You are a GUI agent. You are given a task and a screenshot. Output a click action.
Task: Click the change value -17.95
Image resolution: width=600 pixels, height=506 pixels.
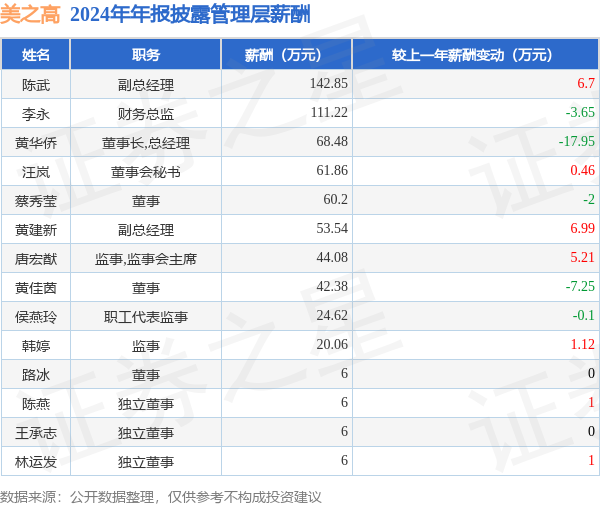[577, 141]
